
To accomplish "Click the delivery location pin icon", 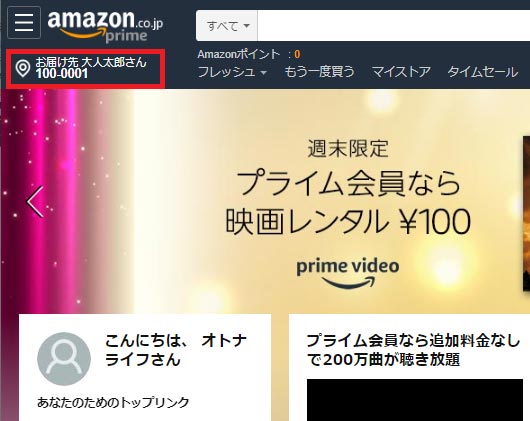I will [23, 69].
